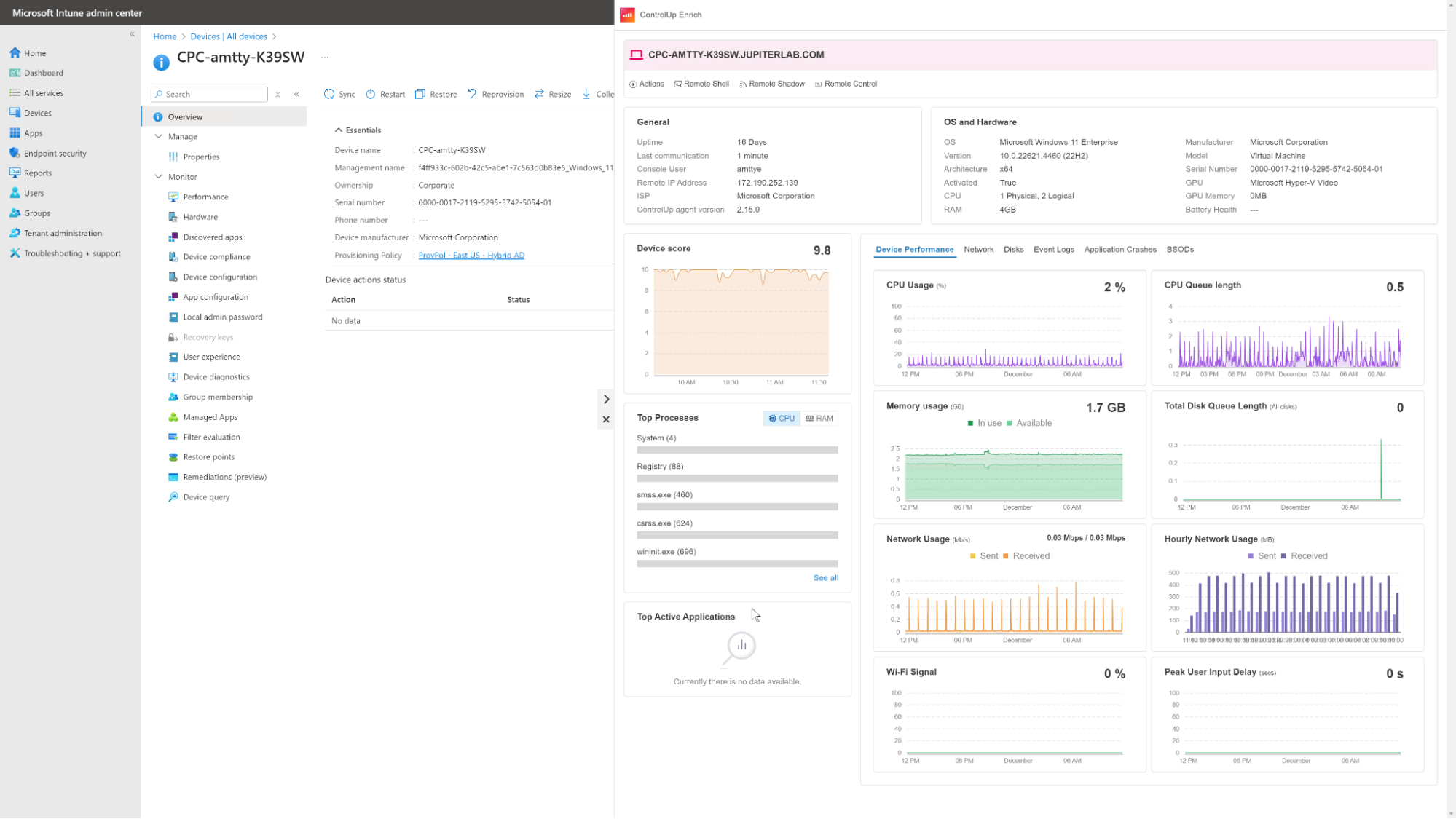Select Device Performance tab
This screenshot has width=1456, height=819.
coord(914,250)
